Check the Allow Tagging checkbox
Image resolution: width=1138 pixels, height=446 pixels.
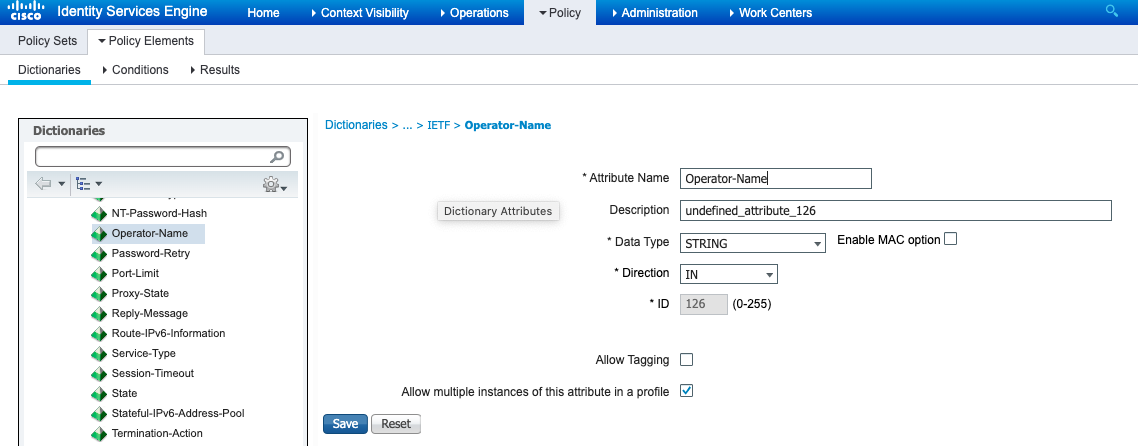[x=687, y=360]
